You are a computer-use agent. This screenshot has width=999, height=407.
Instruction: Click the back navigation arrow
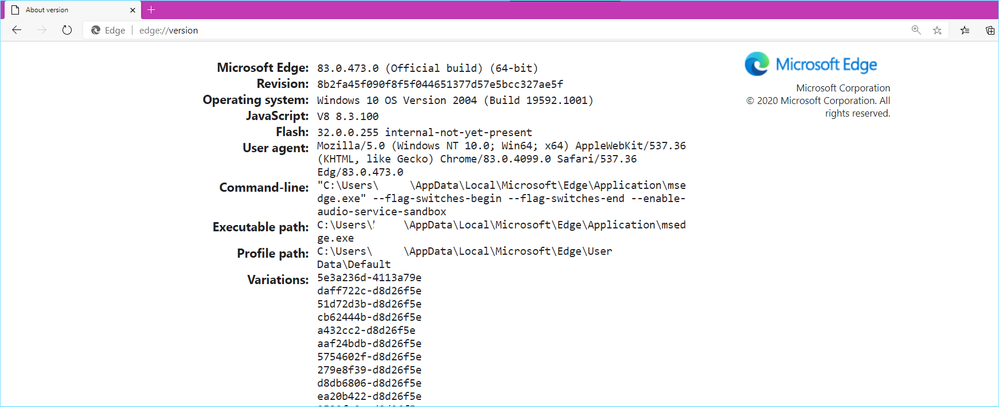(x=17, y=30)
